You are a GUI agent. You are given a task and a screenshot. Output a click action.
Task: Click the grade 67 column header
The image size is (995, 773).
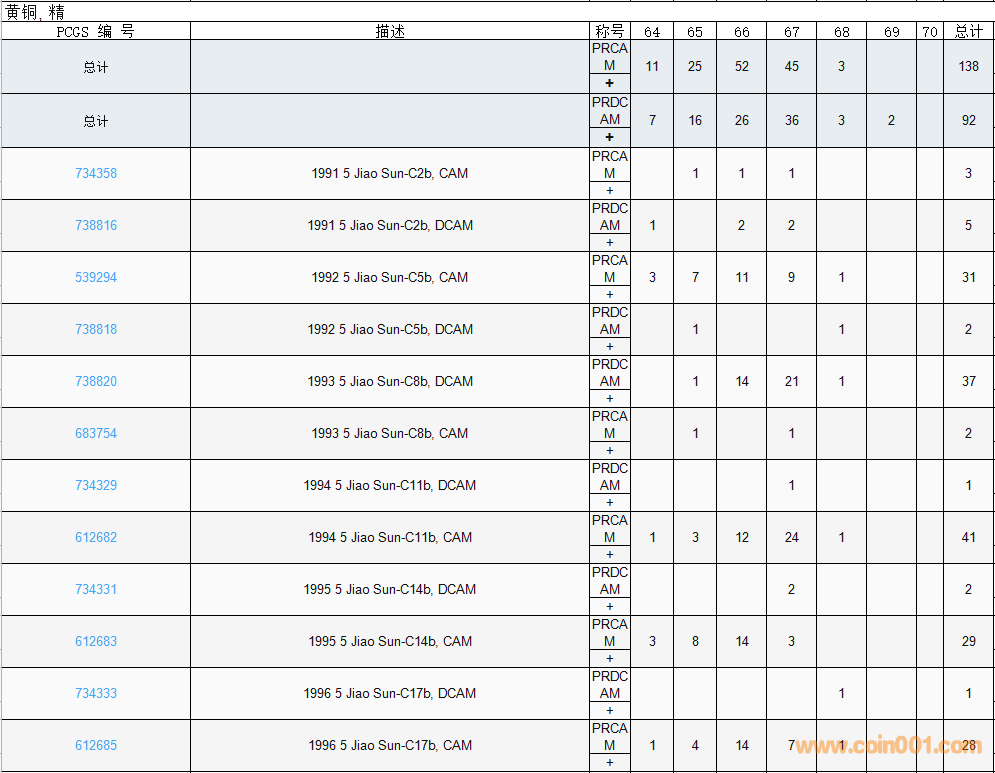(x=792, y=31)
